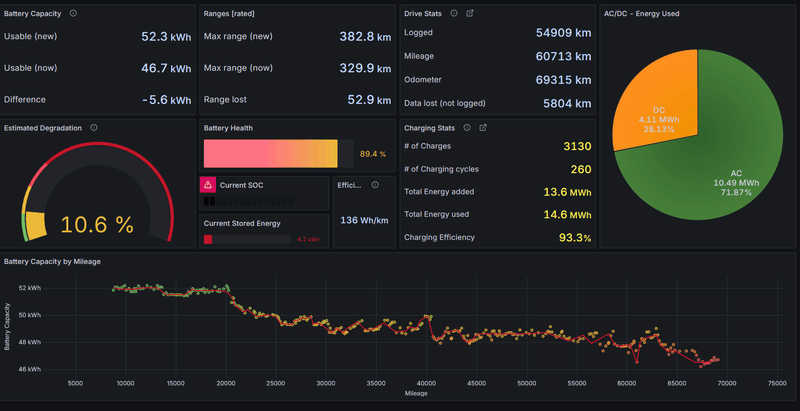Click the Efficiency panel info icon
This screenshot has height=411, width=800.
376,185
